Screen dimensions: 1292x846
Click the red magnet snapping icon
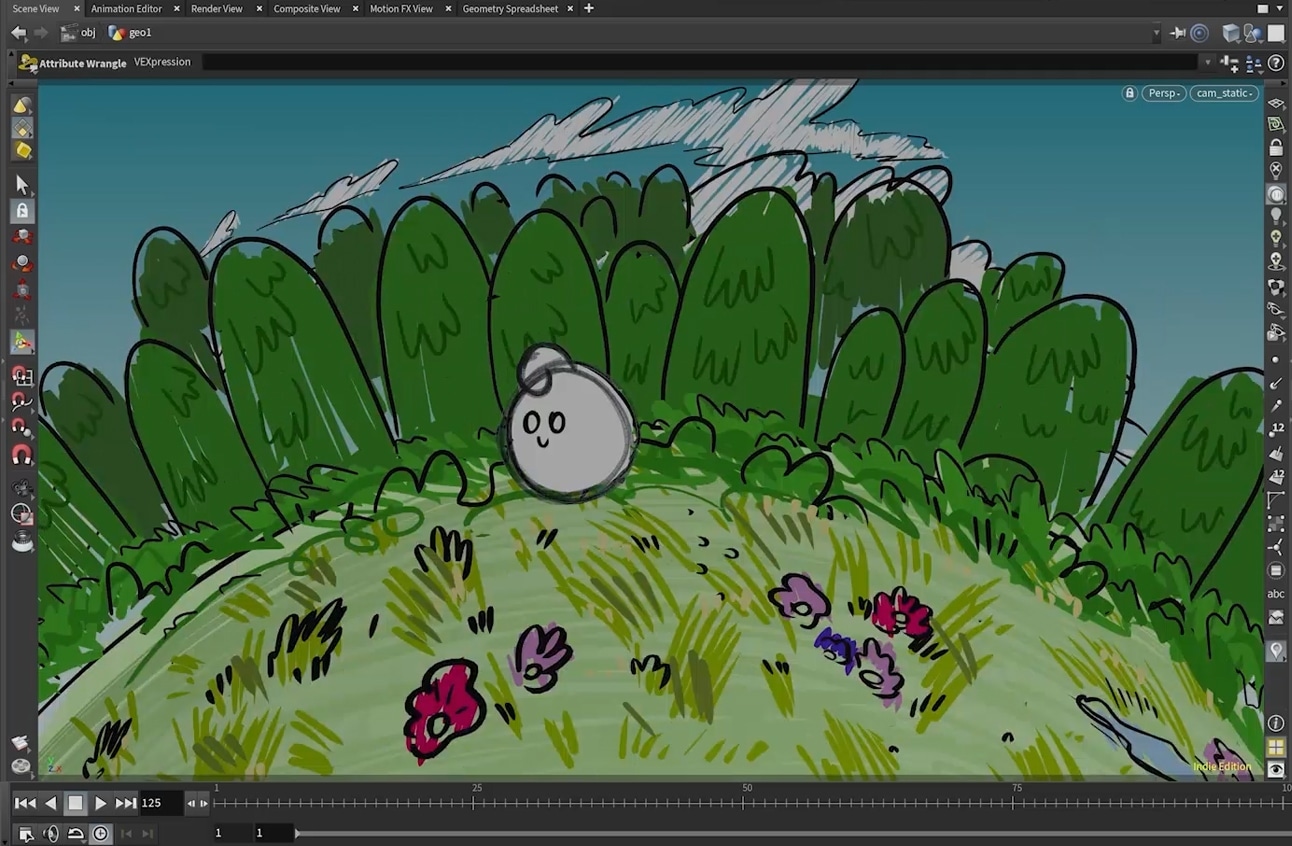[22, 455]
